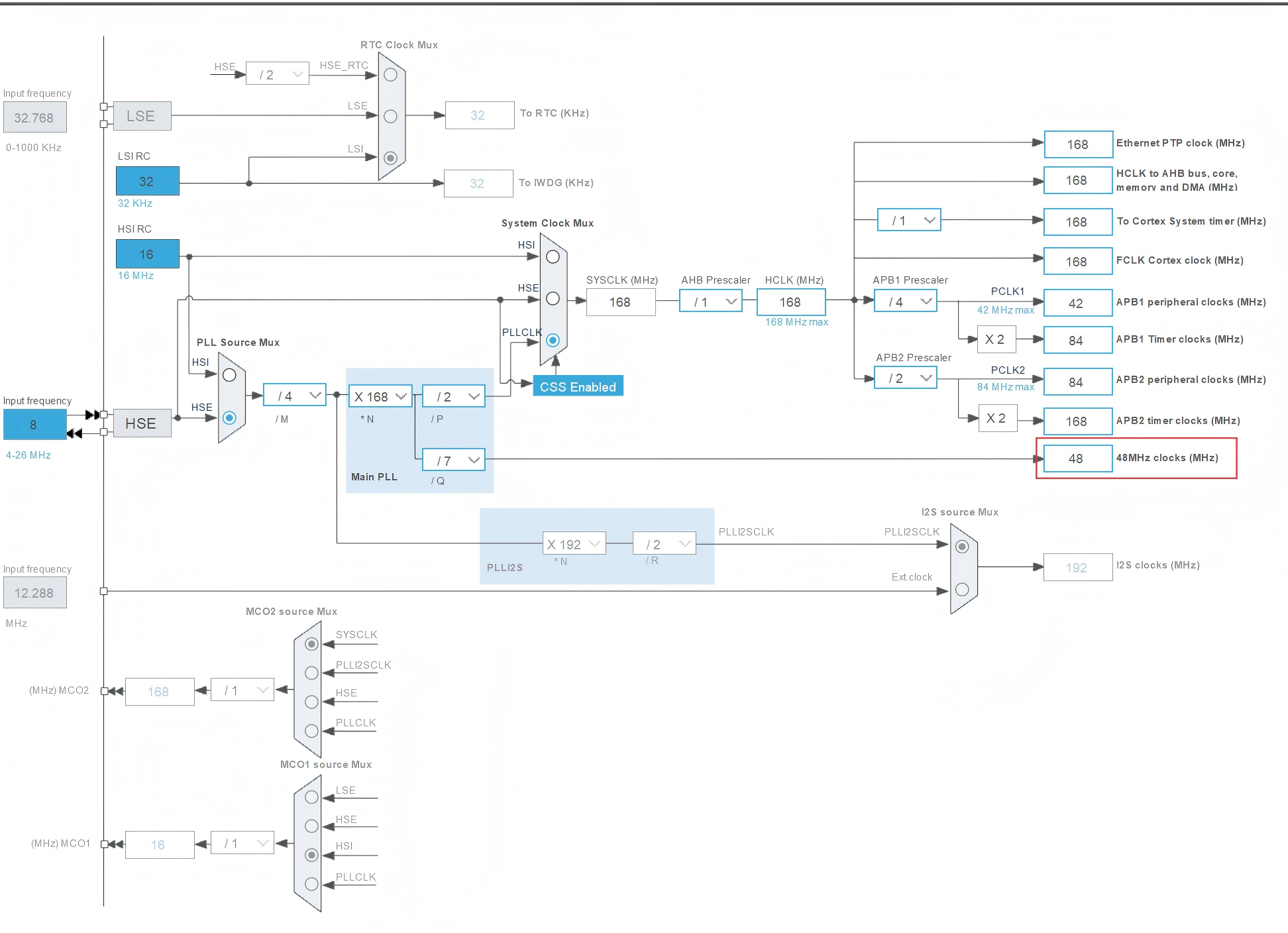
Task: Open APB2 Prescaler dropdown
Action: click(x=905, y=378)
